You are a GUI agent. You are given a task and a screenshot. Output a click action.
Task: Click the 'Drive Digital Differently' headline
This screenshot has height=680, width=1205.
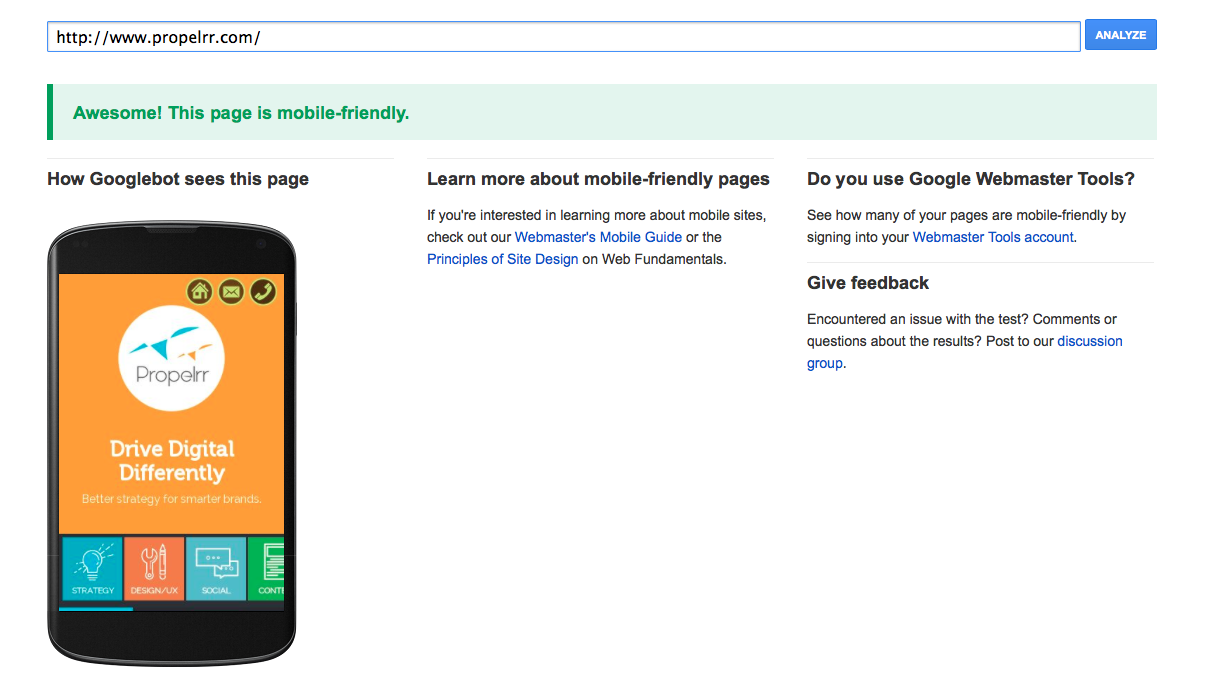[x=172, y=460]
